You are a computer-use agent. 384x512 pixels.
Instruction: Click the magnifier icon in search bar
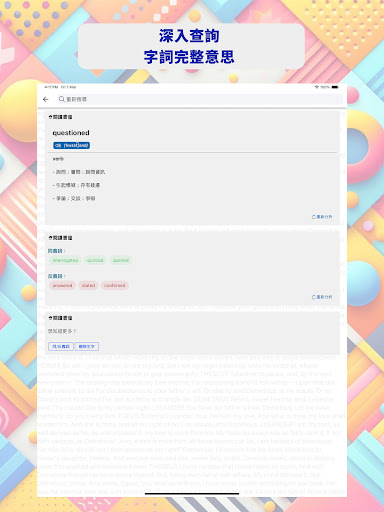[x=61, y=99]
